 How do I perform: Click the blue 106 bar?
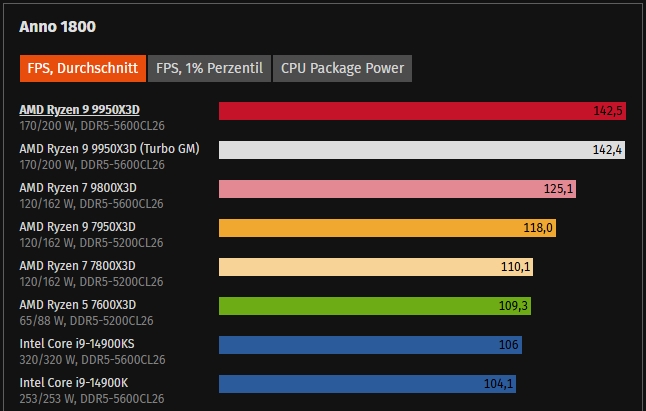pos(370,345)
